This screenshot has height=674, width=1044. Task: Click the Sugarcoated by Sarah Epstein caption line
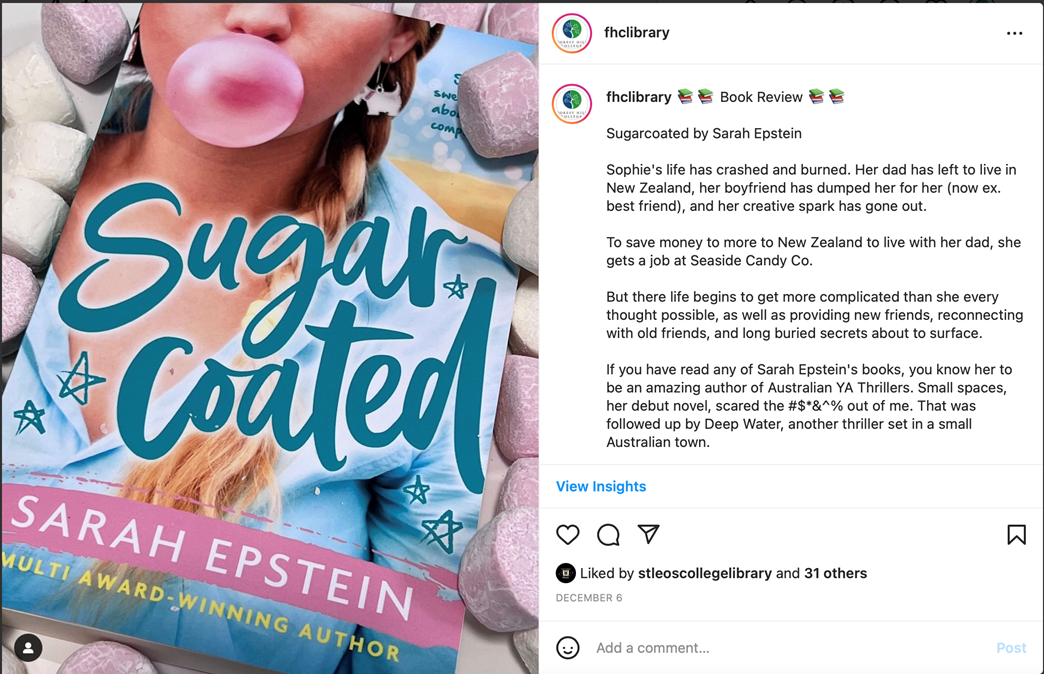(704, 133)
